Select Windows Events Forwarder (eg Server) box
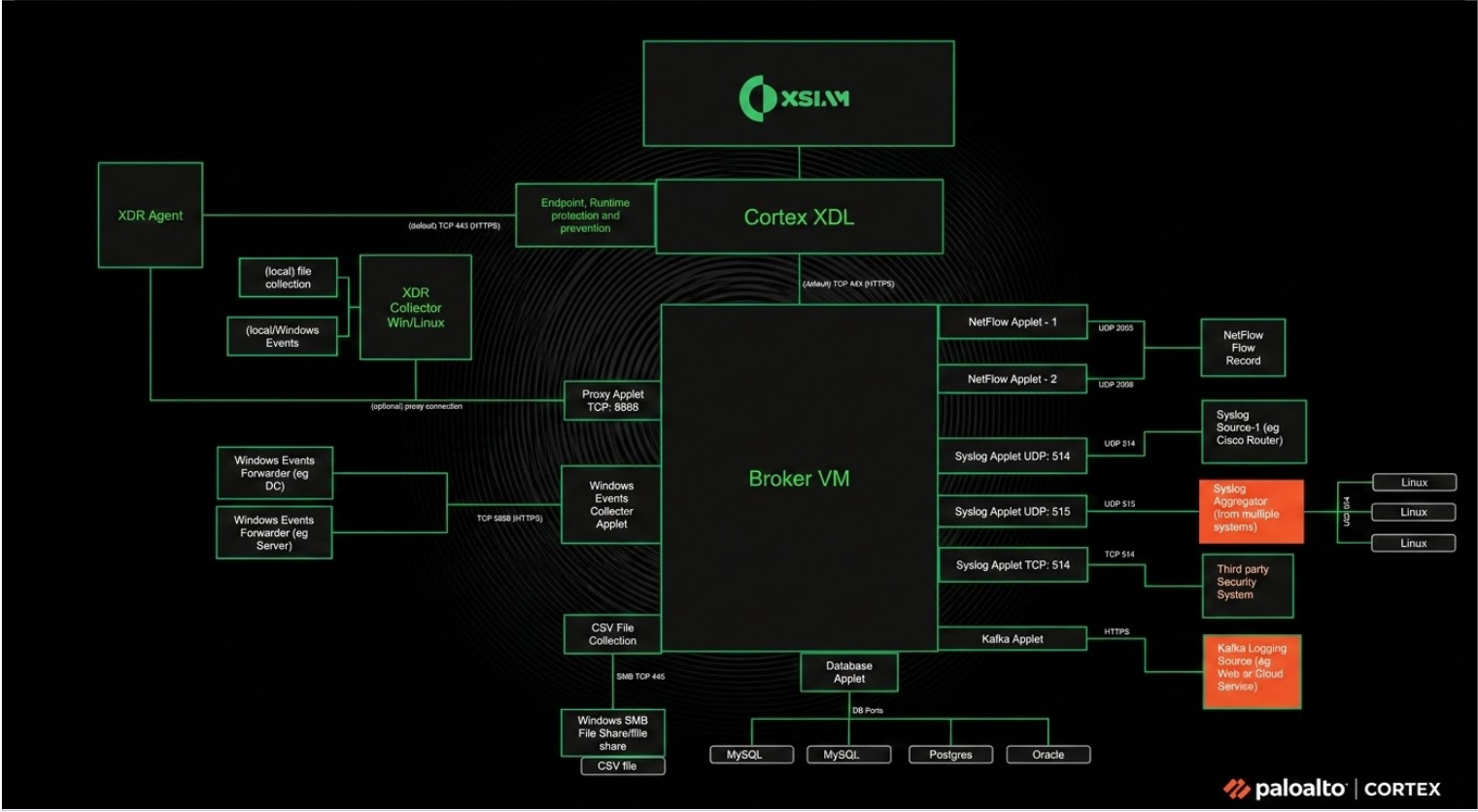Screen dimensions: 1478x812 (274, 532)
